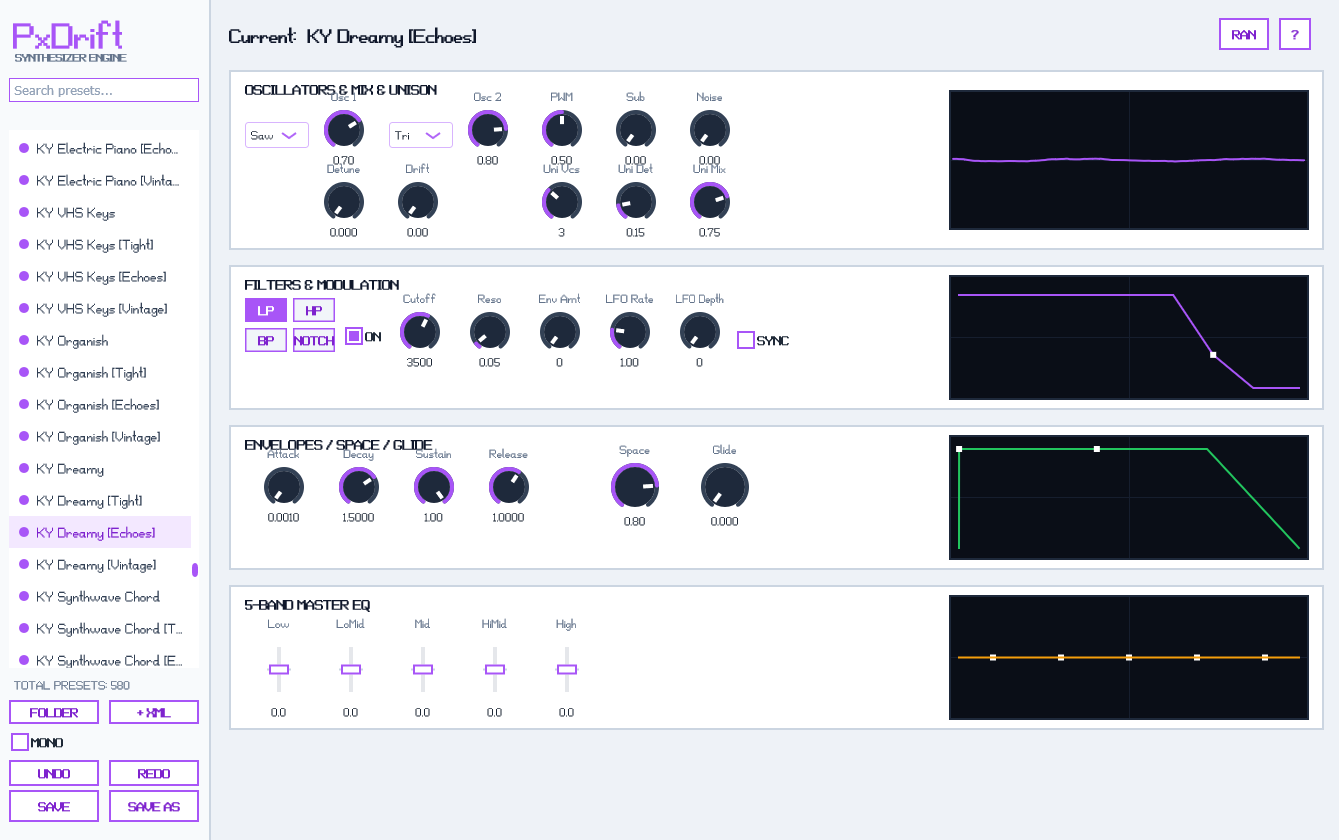Click the REDO button
1339x840 pixels.
point(154,773)
